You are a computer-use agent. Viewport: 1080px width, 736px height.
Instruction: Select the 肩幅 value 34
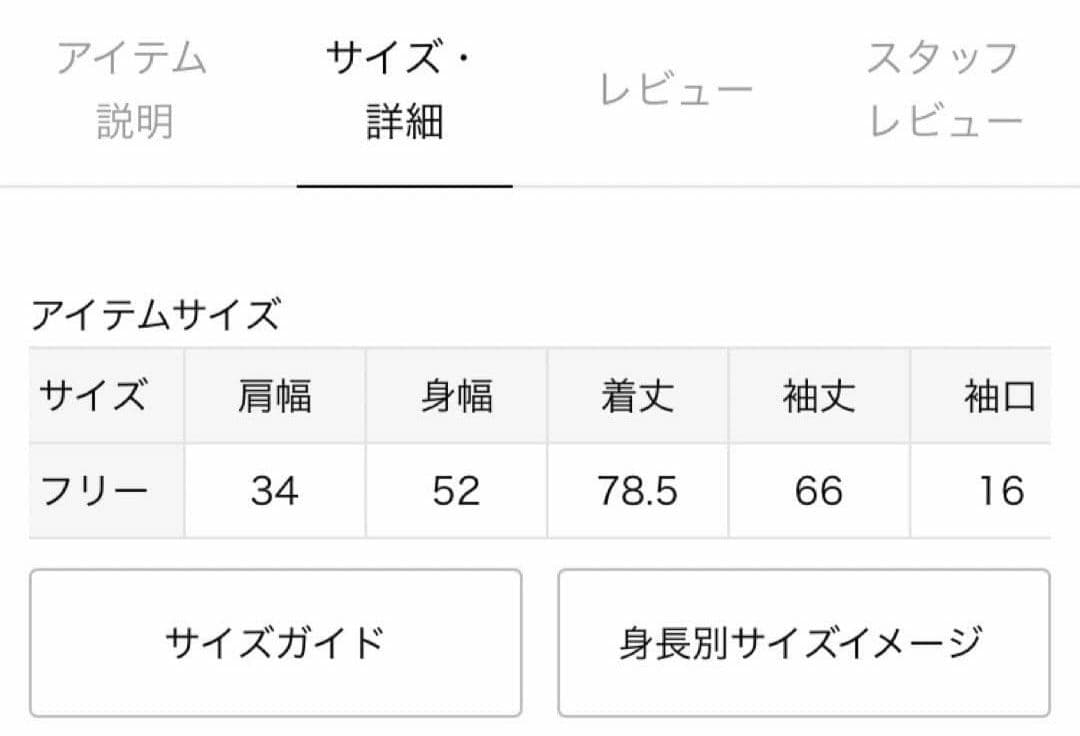tap(275, 491)
